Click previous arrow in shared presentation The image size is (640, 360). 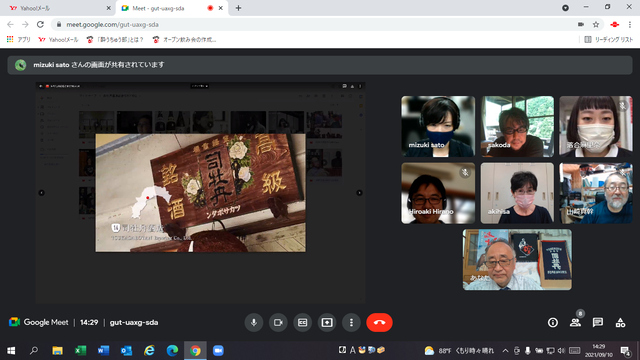tap(42, 193)
